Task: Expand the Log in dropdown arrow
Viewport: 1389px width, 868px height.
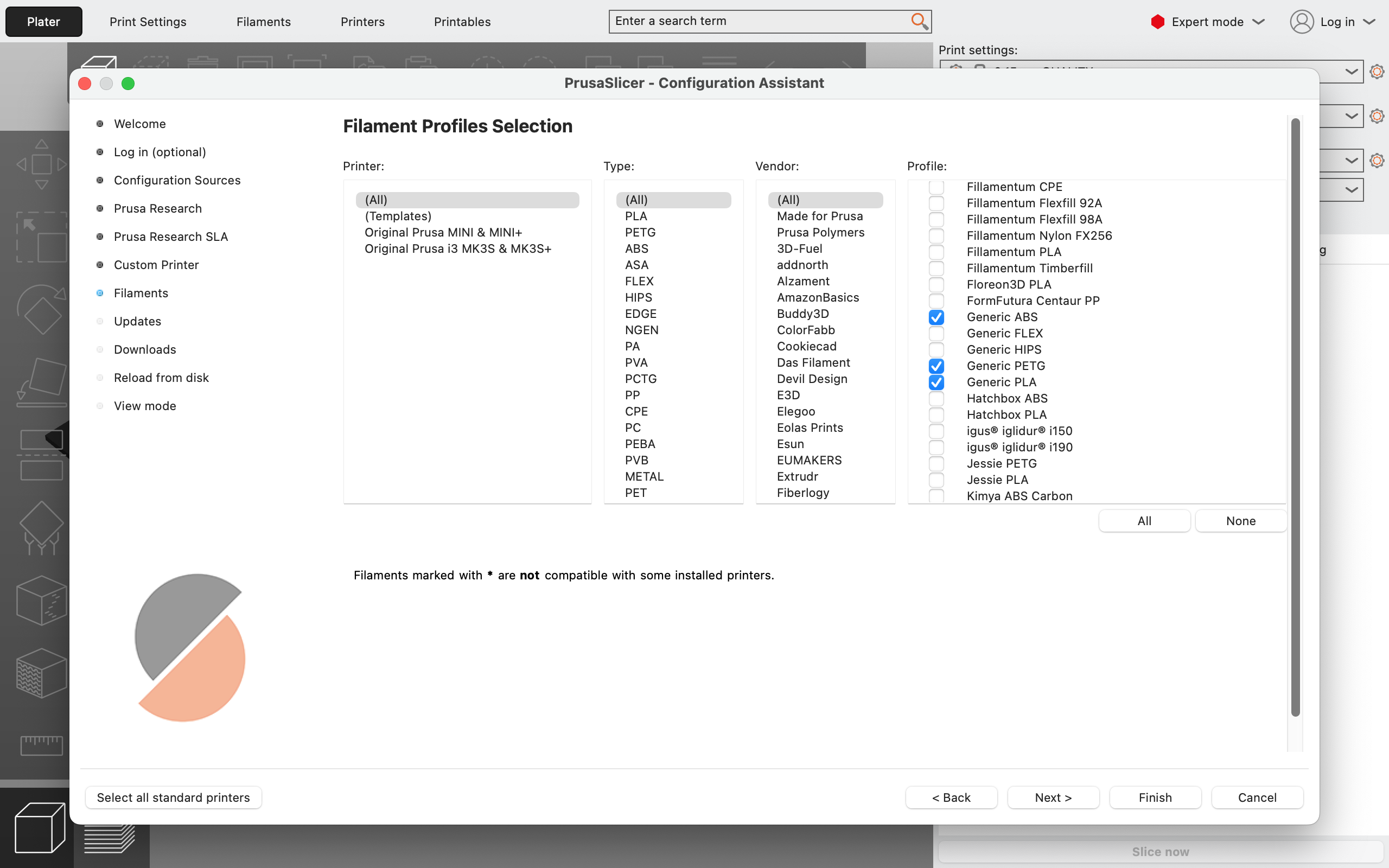Action: (1369, 22)
